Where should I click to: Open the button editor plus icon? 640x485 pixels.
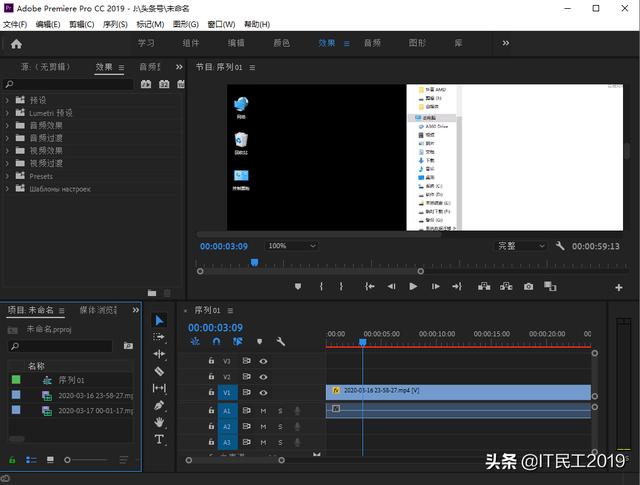click(619, 288)
